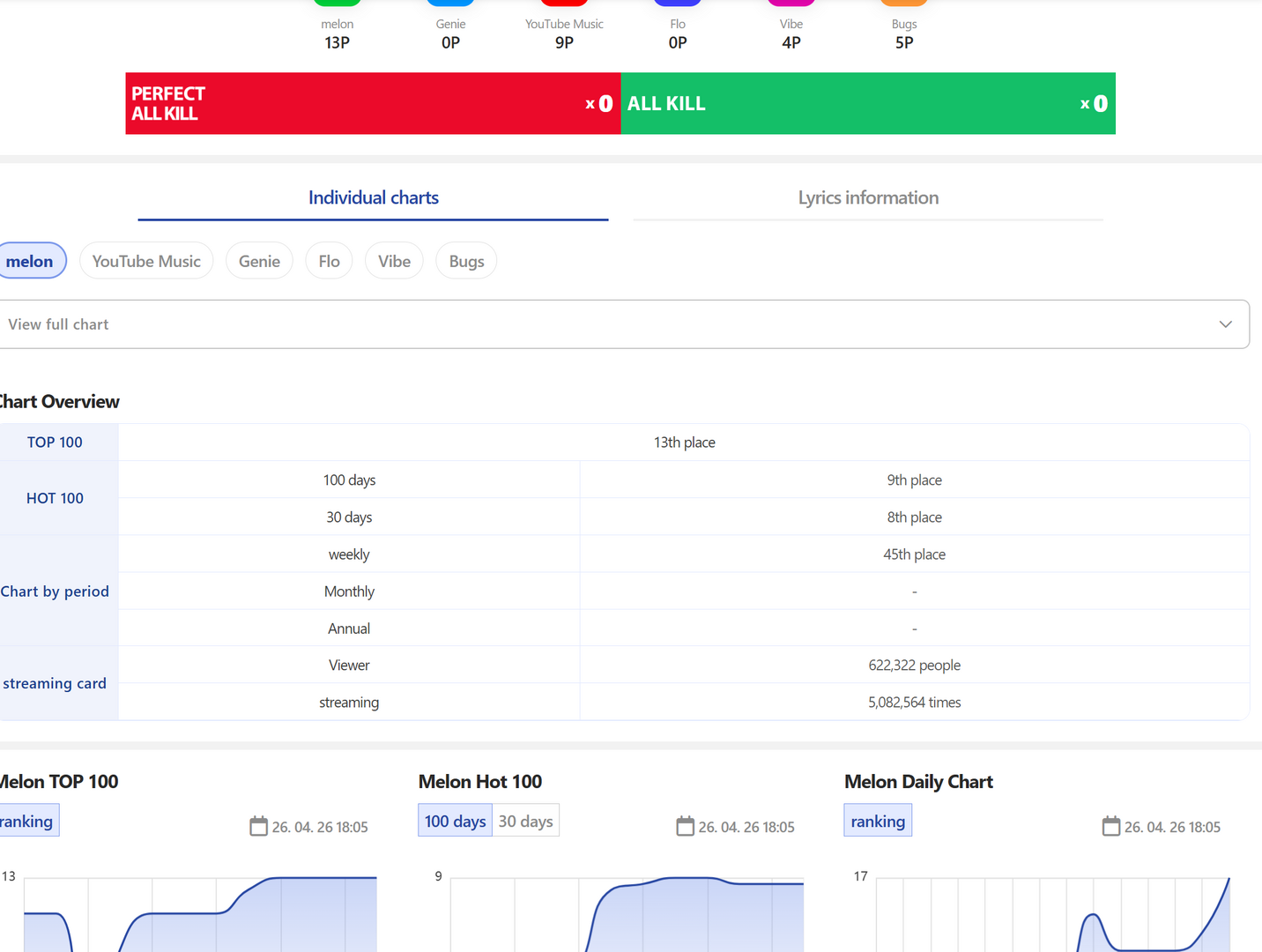The width and height of the screenshot is (1262, 952).
Task: Click the chevron arrow of View full chart
Action: 1225,324
